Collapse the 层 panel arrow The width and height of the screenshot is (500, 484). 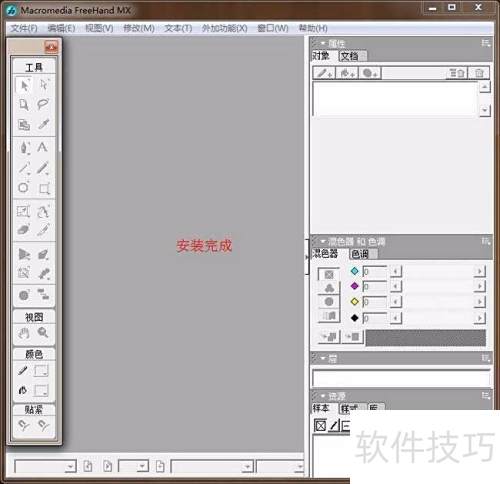pyautogui.click(x=323, y=358)
